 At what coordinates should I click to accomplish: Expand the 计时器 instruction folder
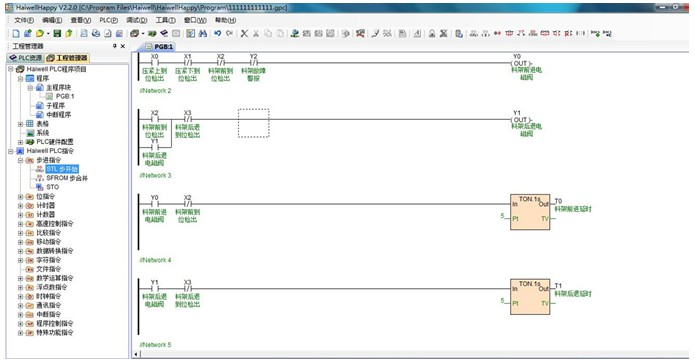[x=20, y=205]
